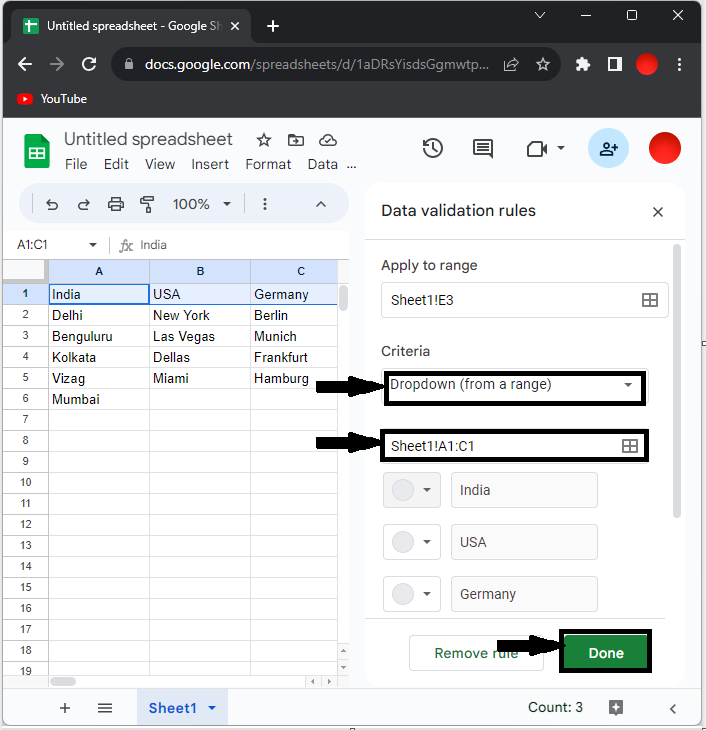Open the Explore icon in status bar

[616, 708]
